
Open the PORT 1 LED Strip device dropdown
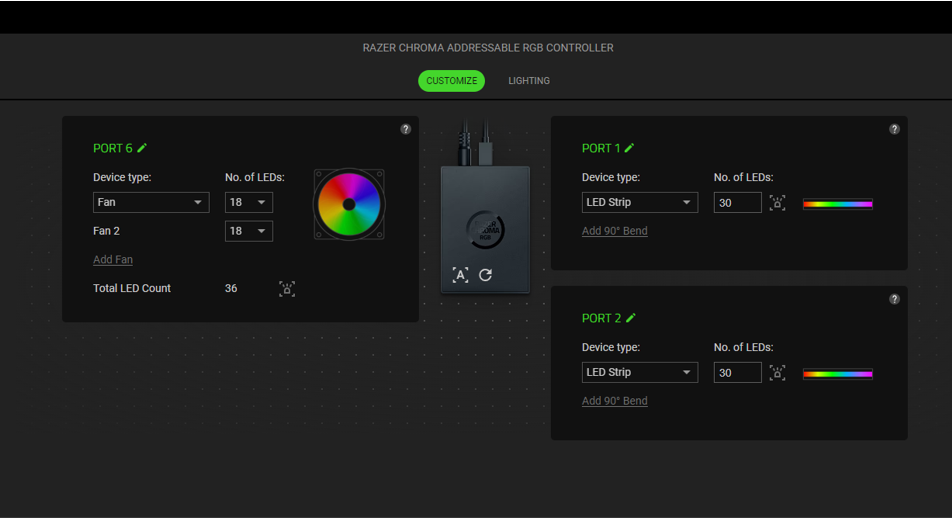(x=639, y=202)
